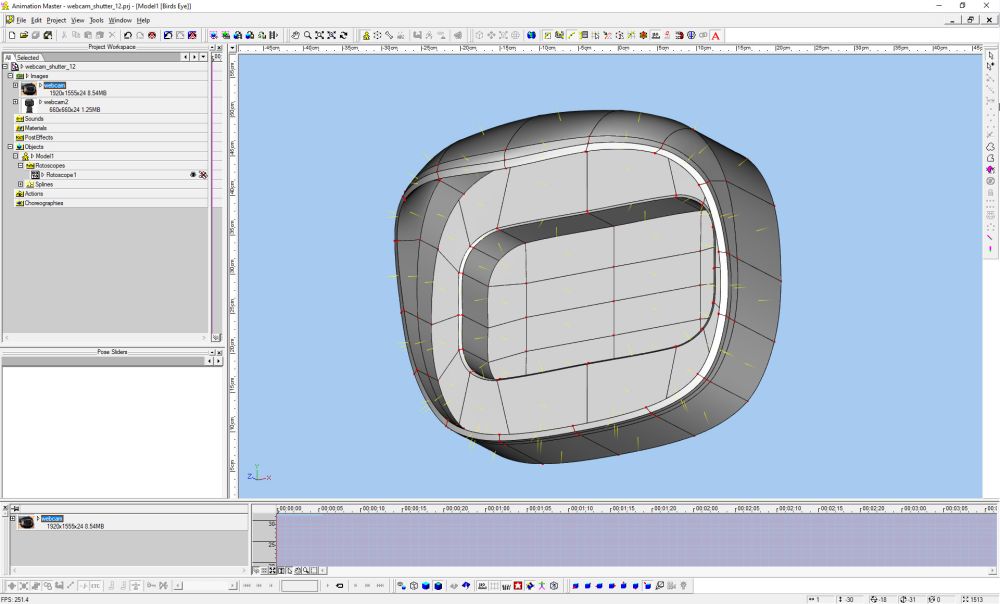Viewport: 1000px width, 604px height.
Task: Open the Tools menu
Action: (95, 19)
